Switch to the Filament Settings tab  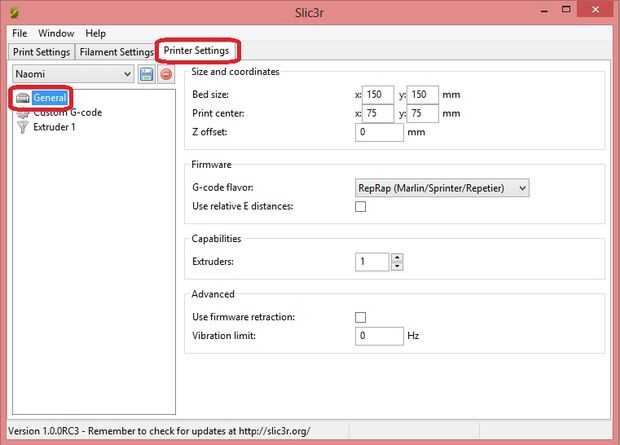(x=117, y=52)
